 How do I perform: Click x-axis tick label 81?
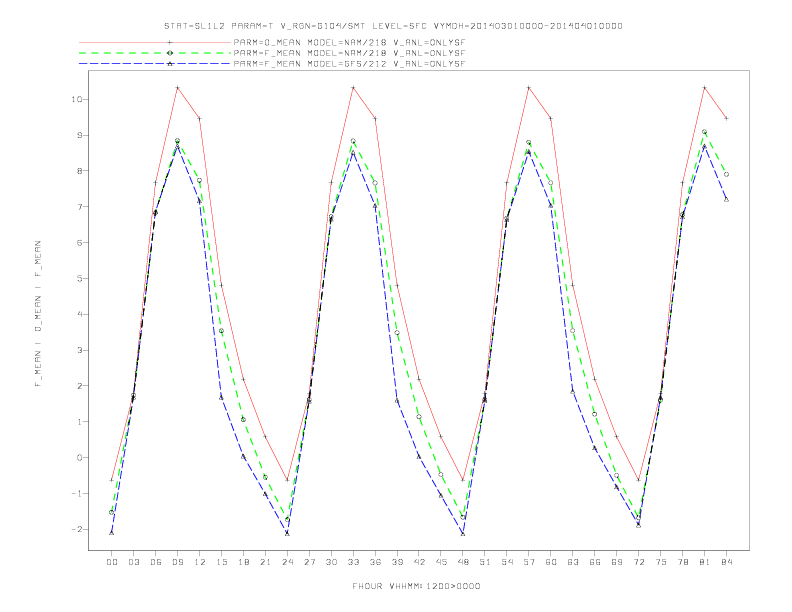point(705,562)
